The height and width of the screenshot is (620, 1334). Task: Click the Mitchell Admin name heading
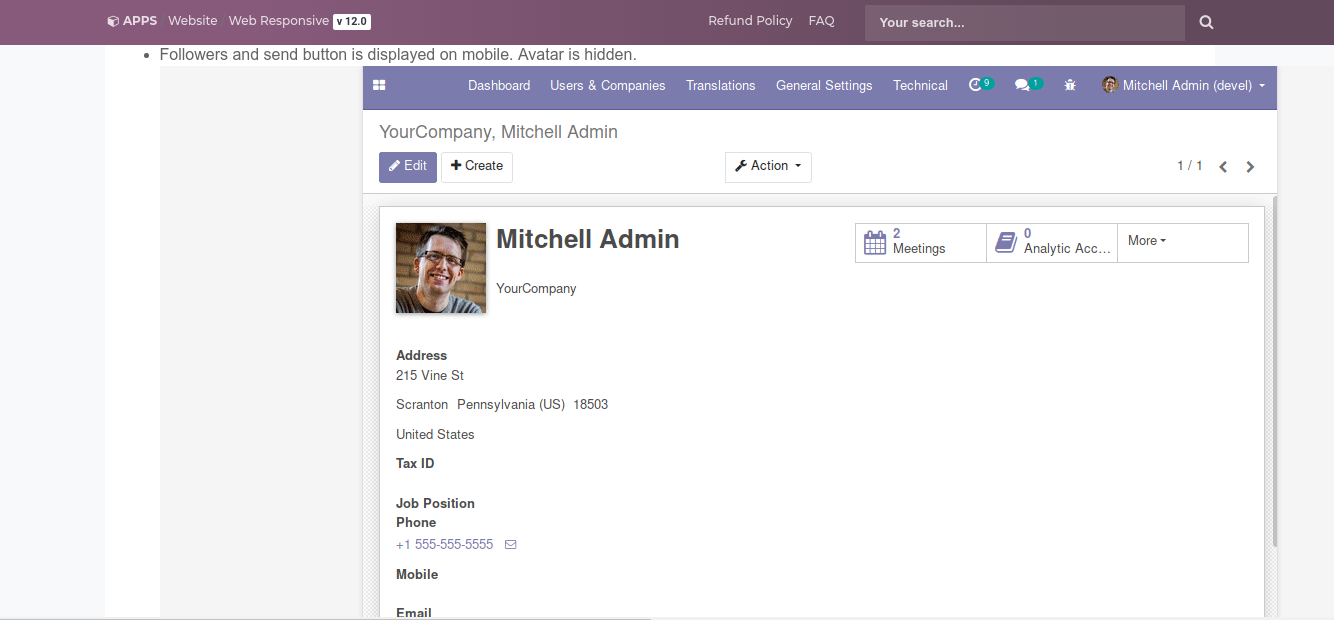[x=588, y=239]
